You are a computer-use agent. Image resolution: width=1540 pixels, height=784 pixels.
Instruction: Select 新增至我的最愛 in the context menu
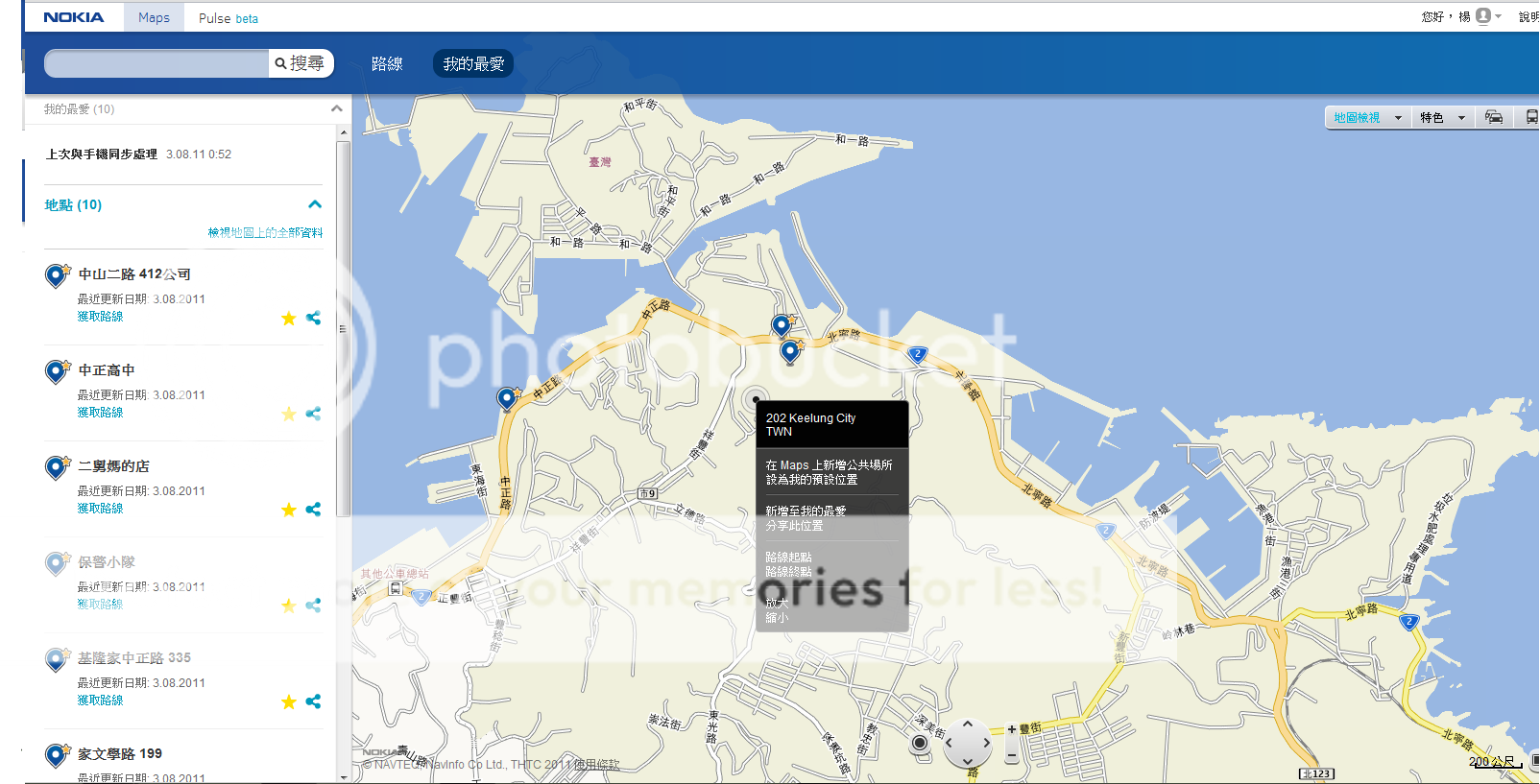806,511
